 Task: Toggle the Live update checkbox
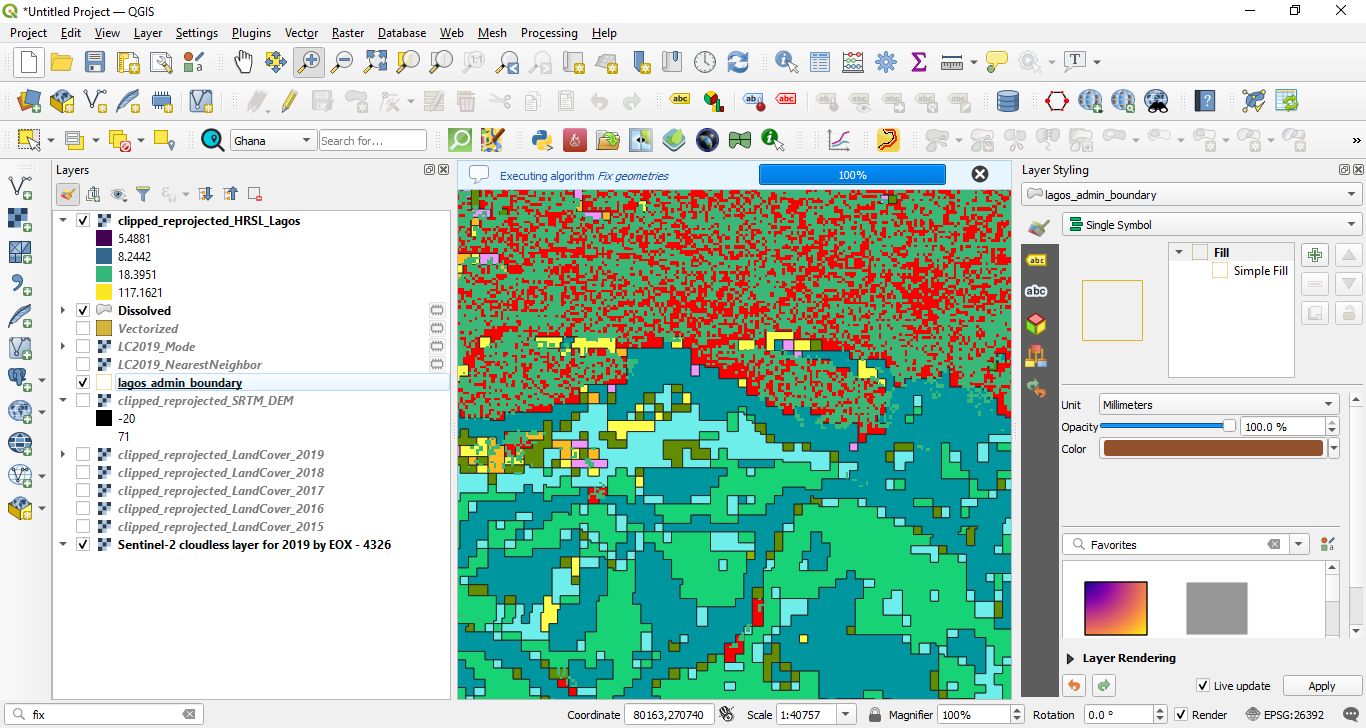[x=1203, y=686]
